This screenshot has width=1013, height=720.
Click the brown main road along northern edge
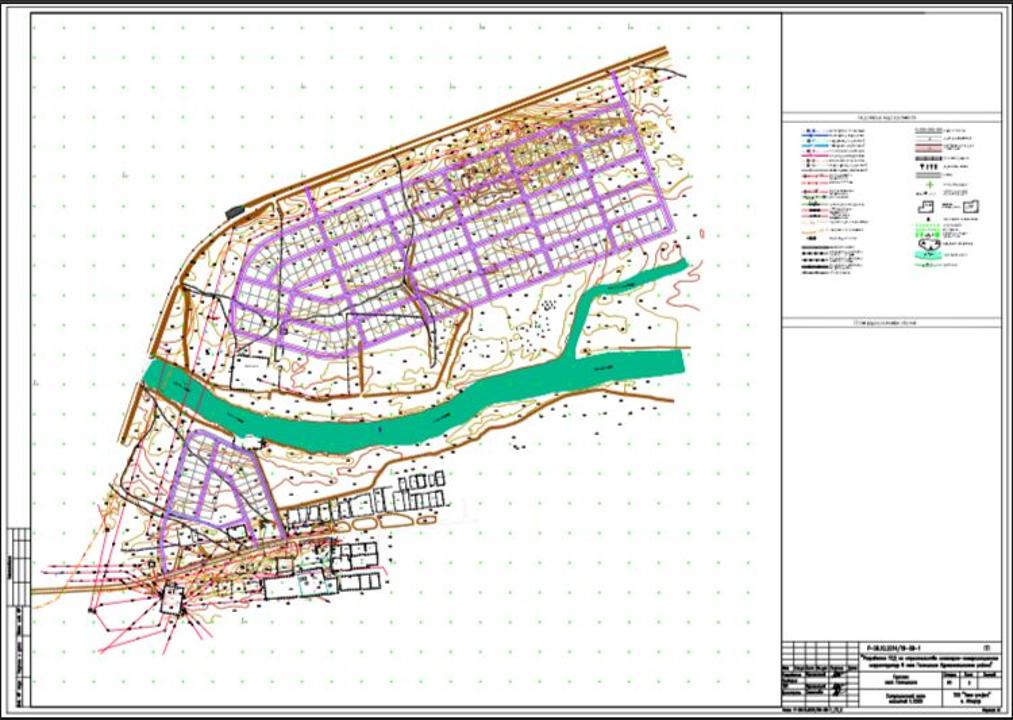click(x=450, y=130)
